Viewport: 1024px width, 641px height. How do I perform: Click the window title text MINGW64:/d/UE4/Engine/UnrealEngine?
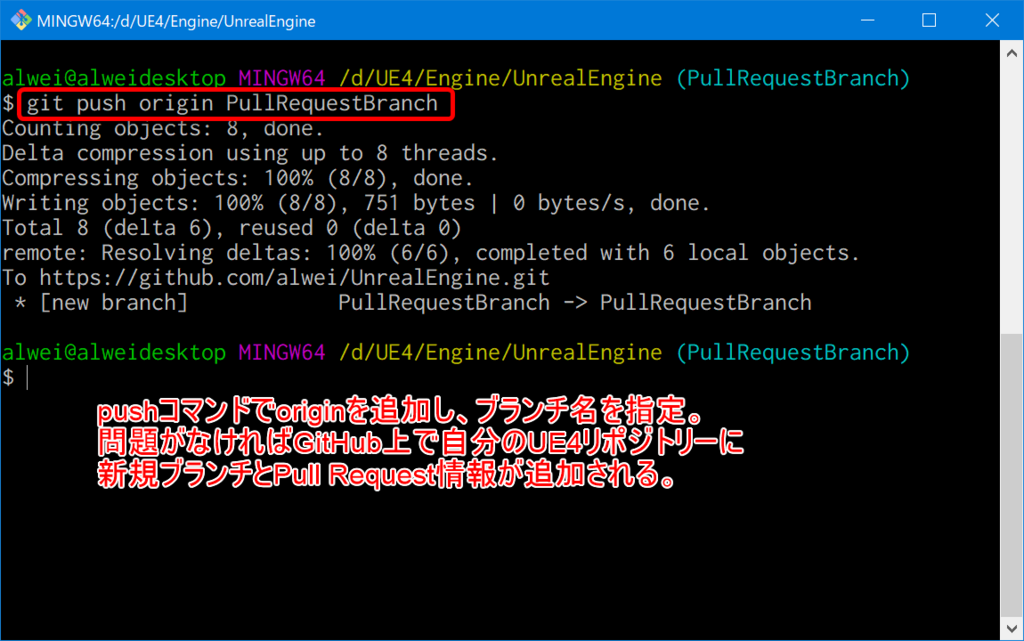(176, 22)
